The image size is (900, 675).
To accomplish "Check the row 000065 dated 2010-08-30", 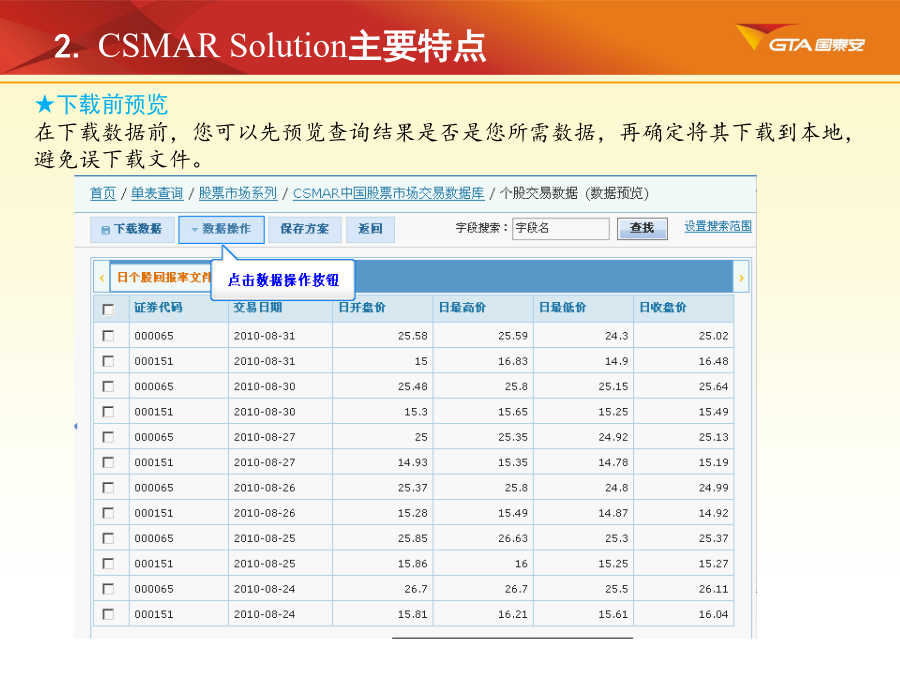I will click(108, 386).
